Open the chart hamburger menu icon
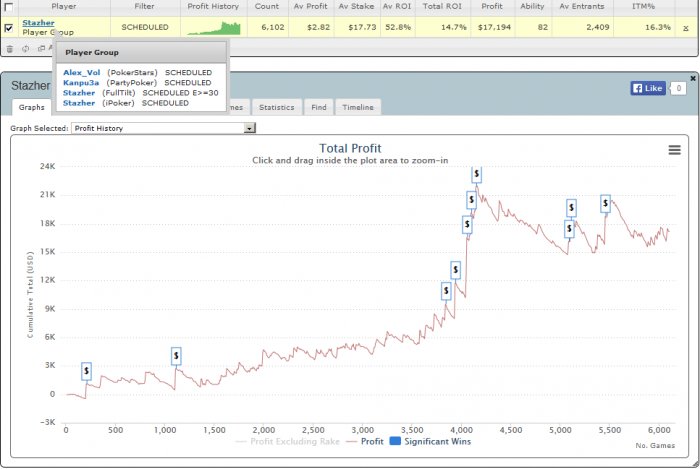The height and width of the screenshot is (469, 700). (x=675, y=150)
